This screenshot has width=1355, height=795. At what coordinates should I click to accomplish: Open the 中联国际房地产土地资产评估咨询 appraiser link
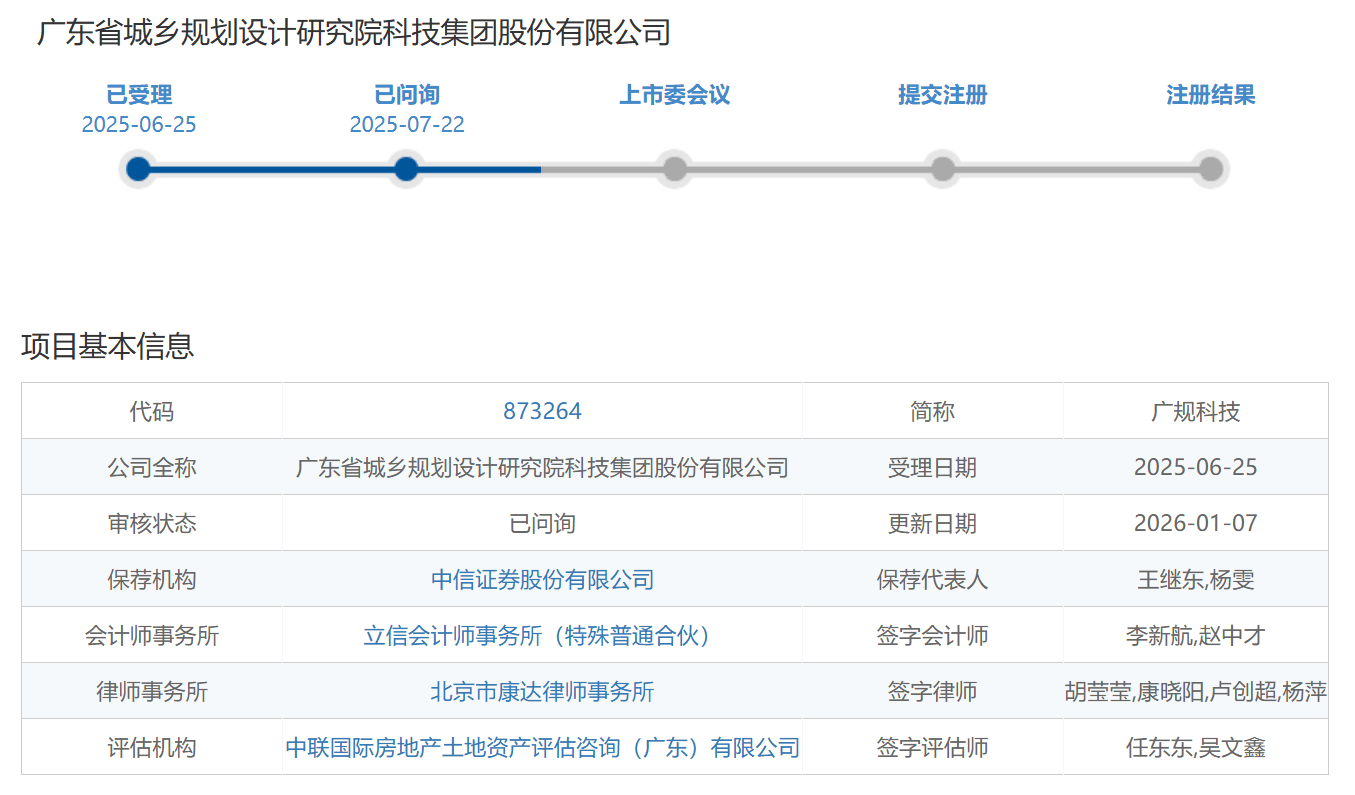click(x=542, y=747)
